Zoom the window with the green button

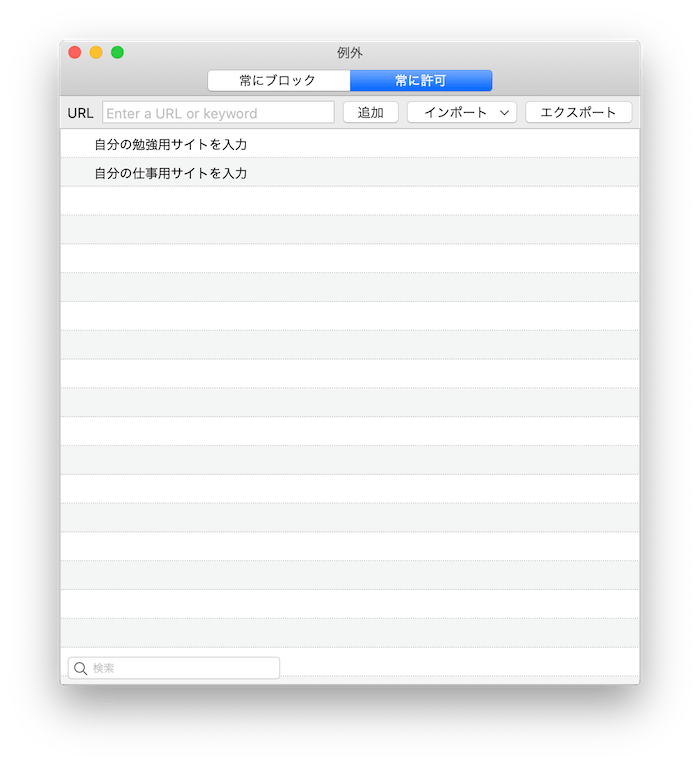click(x=117, y=52)
